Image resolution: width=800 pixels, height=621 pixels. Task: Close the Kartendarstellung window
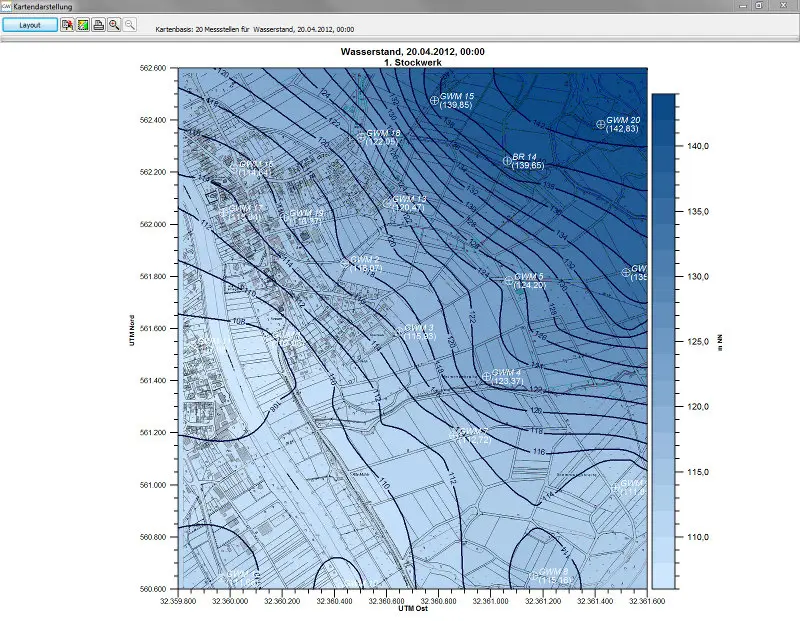(783, 6)
